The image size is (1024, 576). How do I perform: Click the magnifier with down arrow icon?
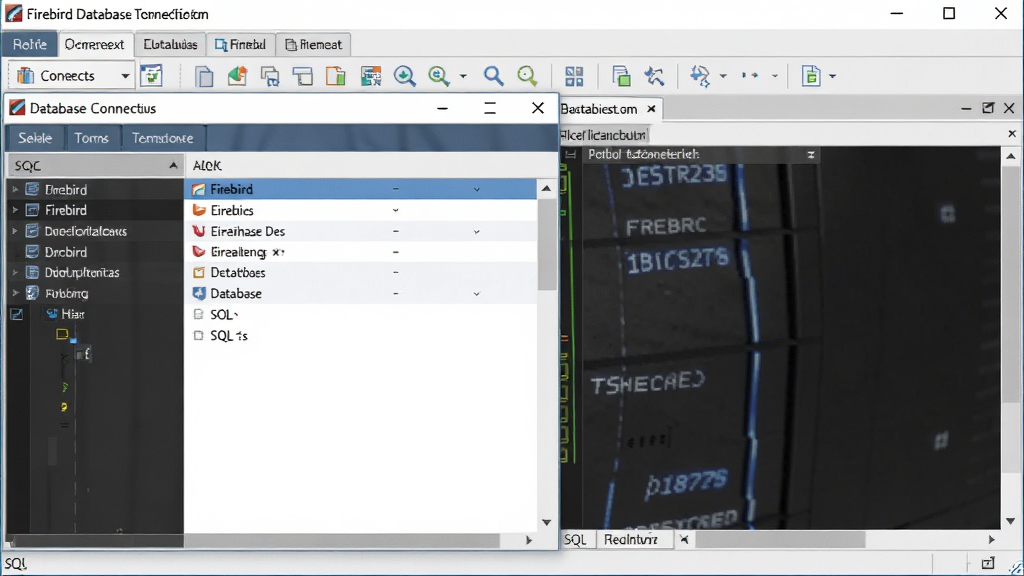[405, 76]
